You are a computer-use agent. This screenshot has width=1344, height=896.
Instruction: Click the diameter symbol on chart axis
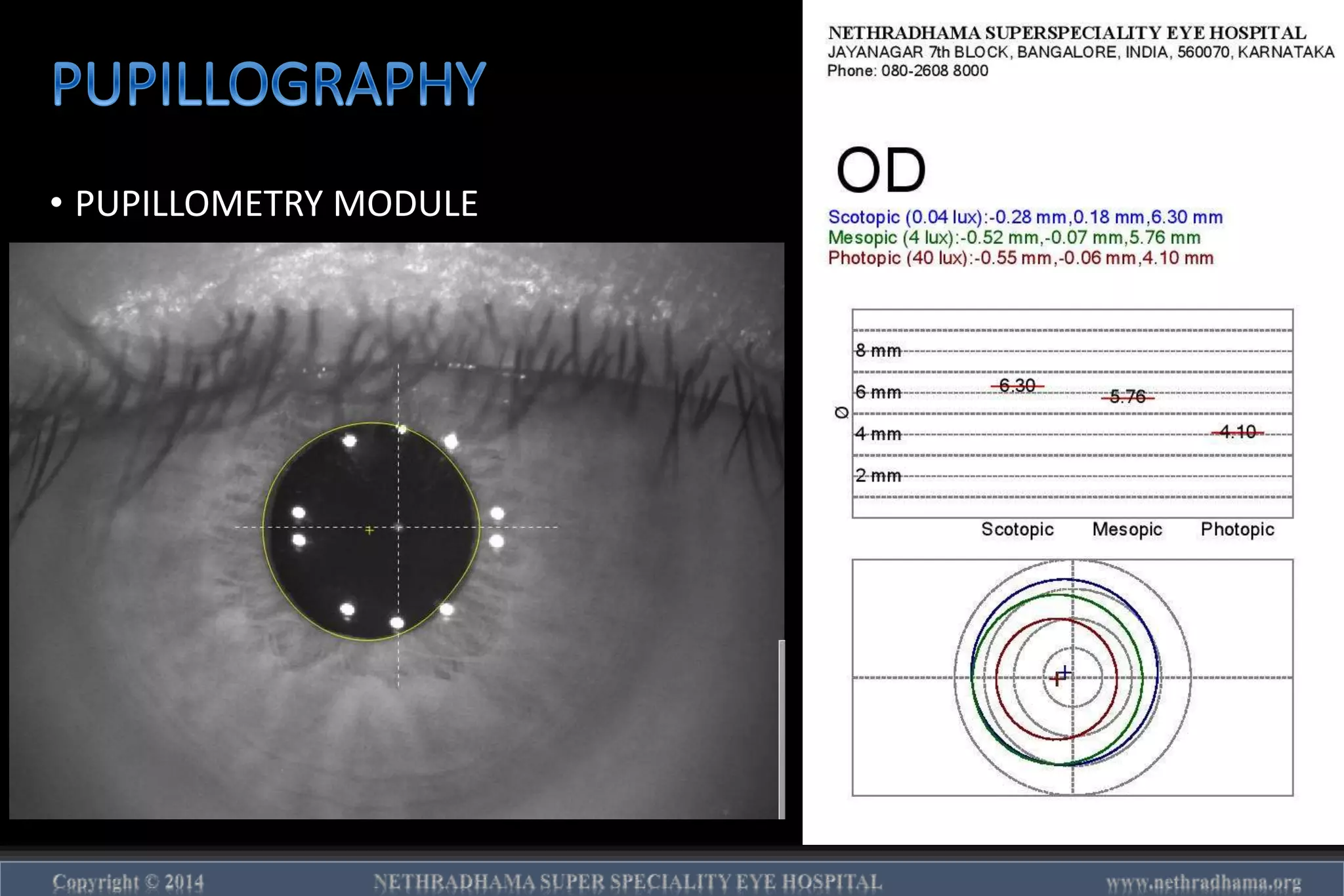[x=841, y=413]
